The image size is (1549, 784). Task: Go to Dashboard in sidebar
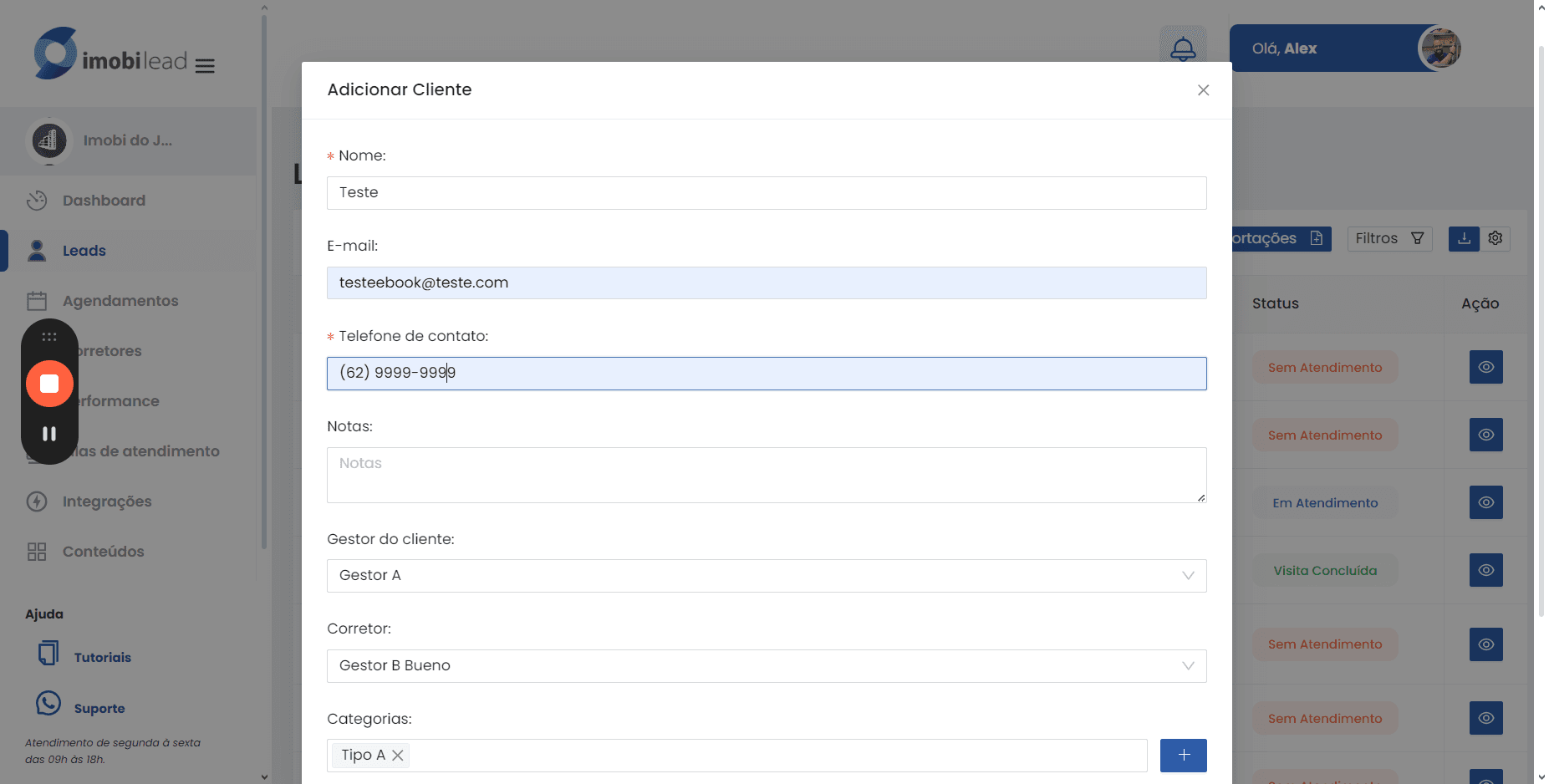pyautogui.click(x=104, y=201)
